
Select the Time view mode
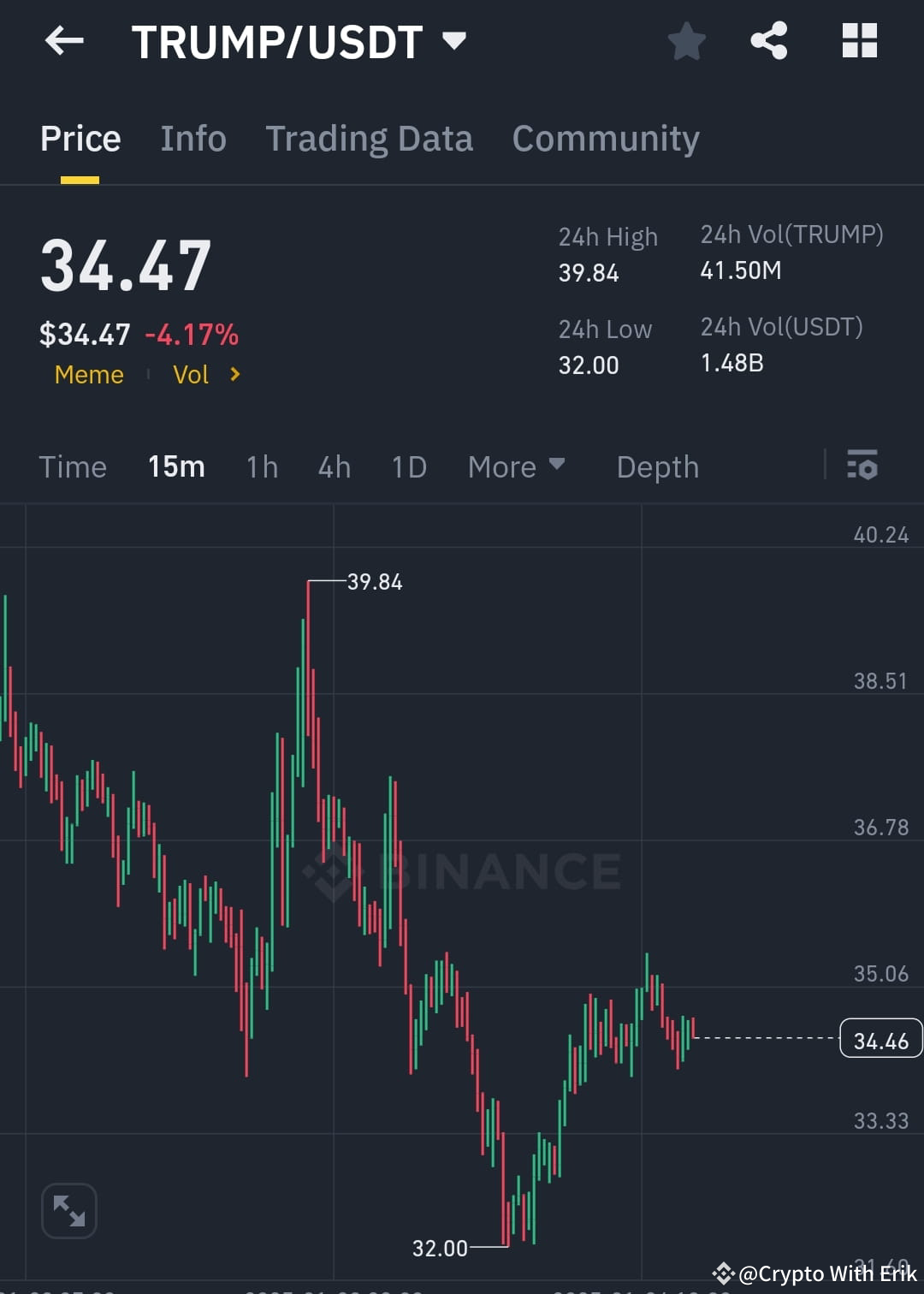pos(73,466)
